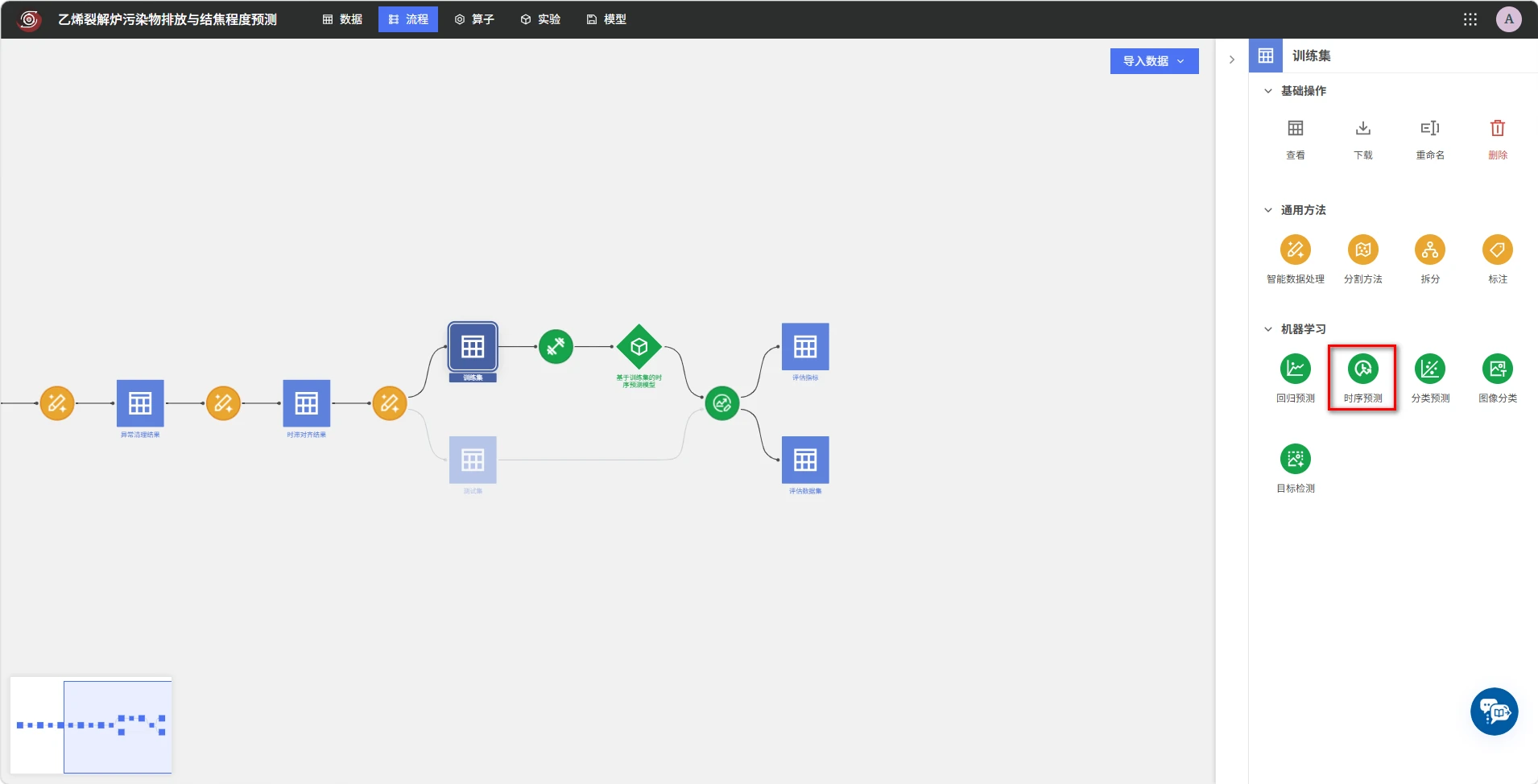Screen dimensions: 1538x784
Task: Open the chat assistant bubble icon
Action: tap(1494, 712)
